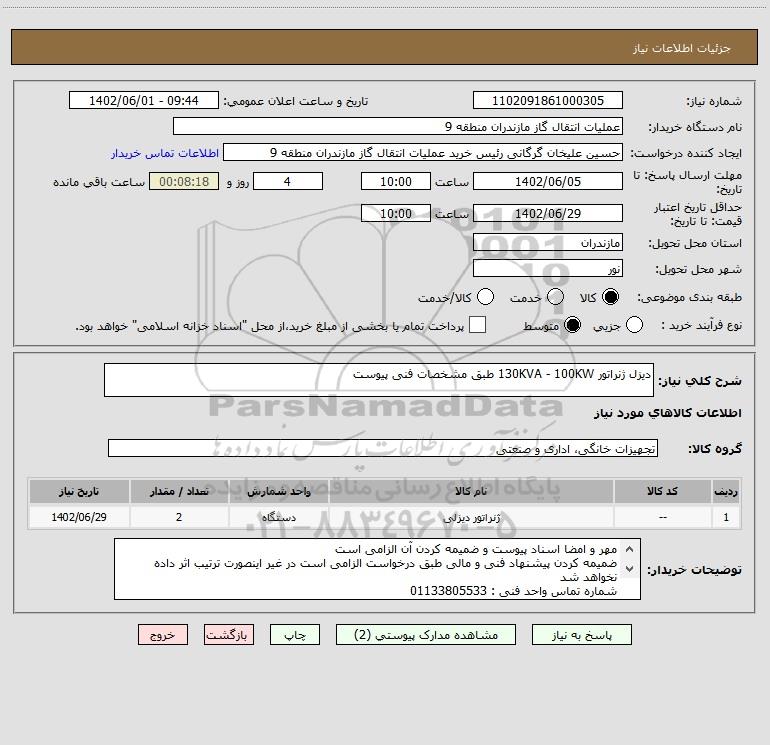Click the واحد شمارش column header
Screen dimensions: 770x745
278,491
